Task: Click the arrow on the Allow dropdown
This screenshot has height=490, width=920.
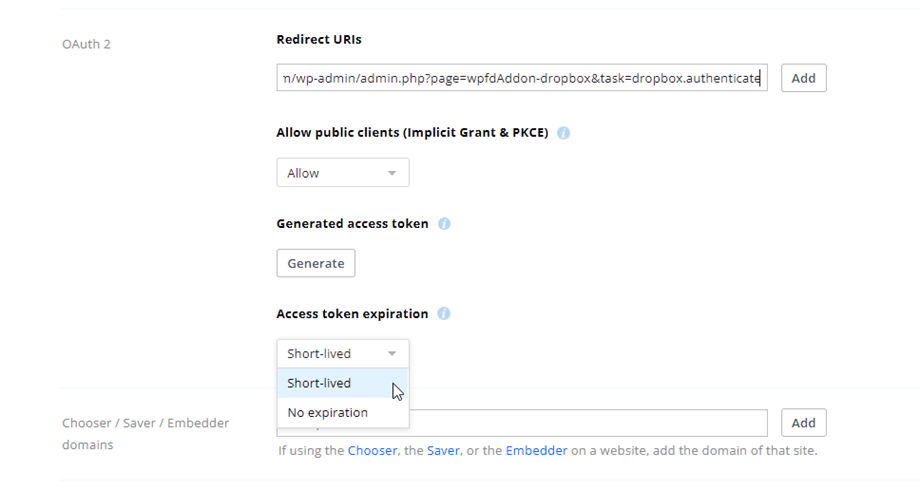Action: pos(392,173)
